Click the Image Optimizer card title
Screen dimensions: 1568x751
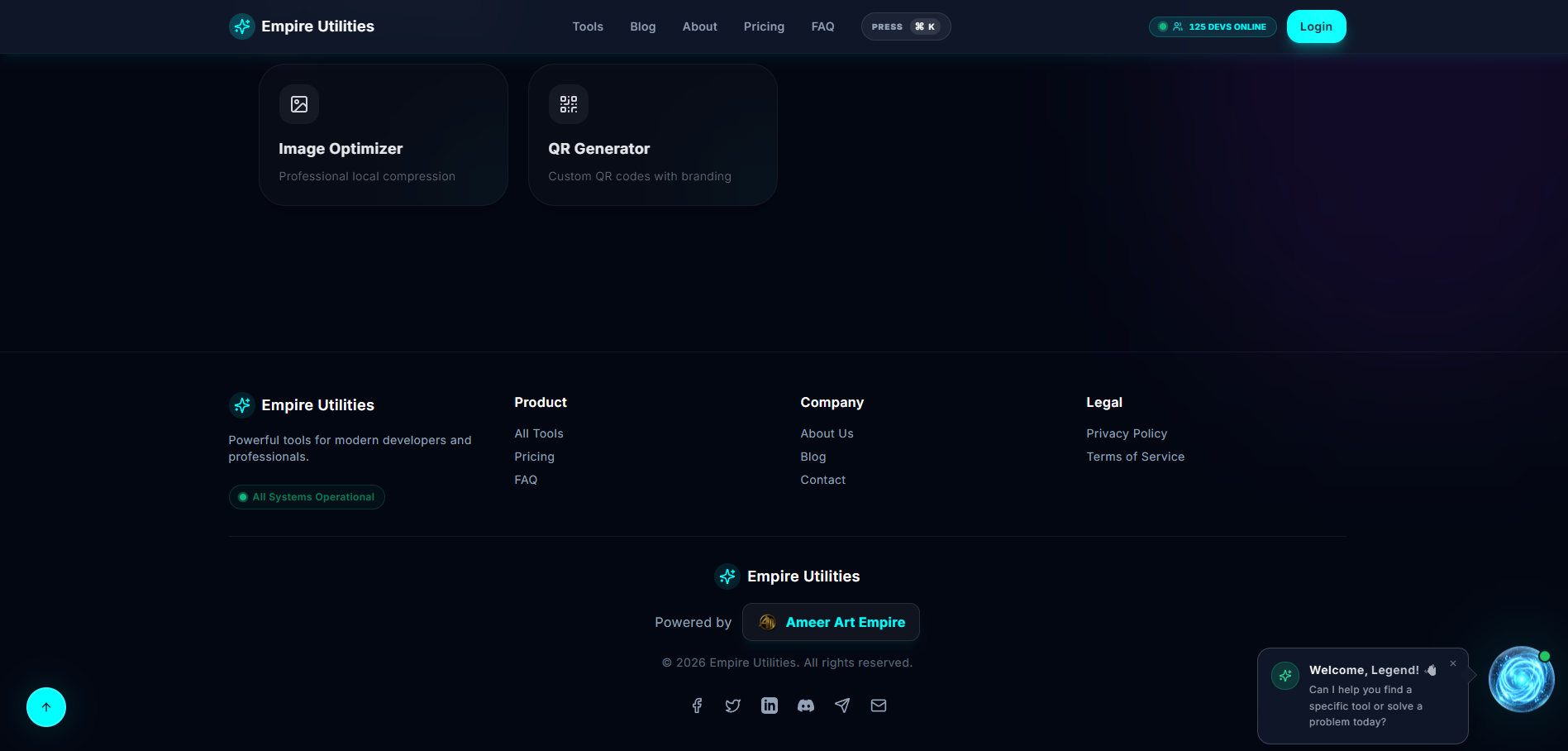click(341, 149)
